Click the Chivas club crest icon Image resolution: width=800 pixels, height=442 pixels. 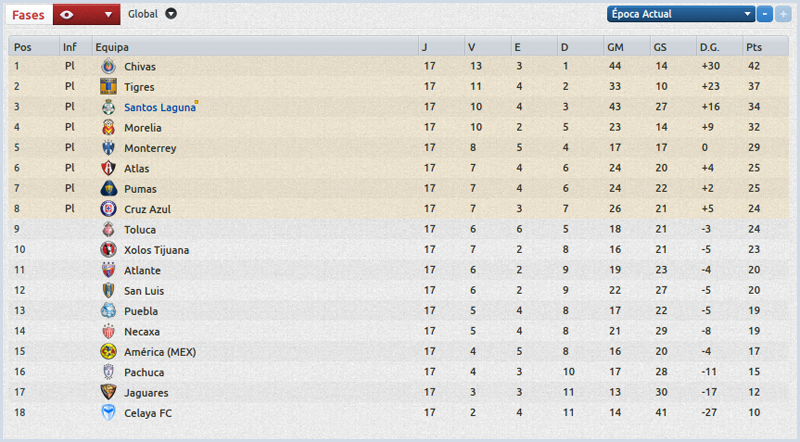pos(109,66)
